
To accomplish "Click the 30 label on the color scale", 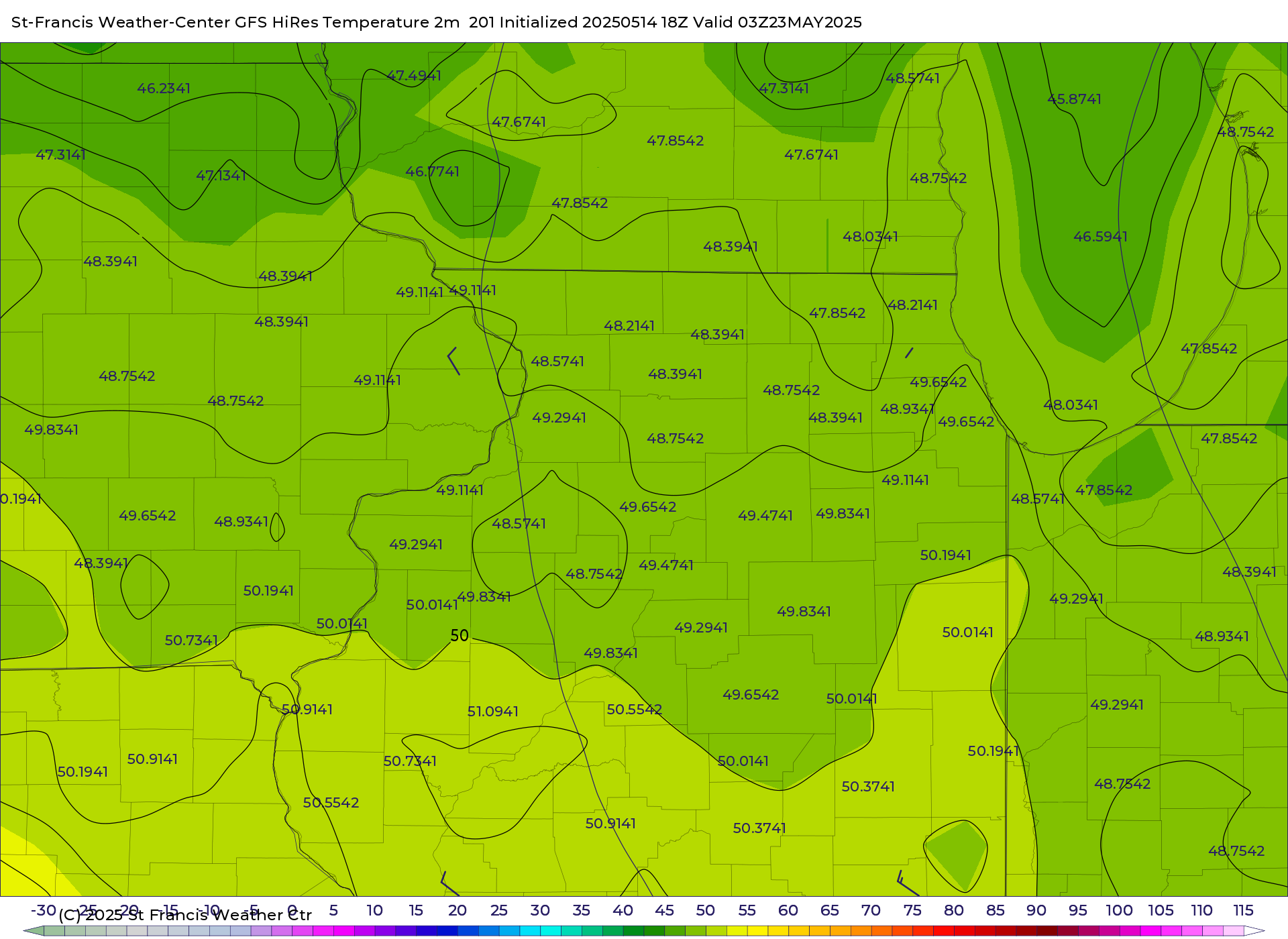I will 540,911.
